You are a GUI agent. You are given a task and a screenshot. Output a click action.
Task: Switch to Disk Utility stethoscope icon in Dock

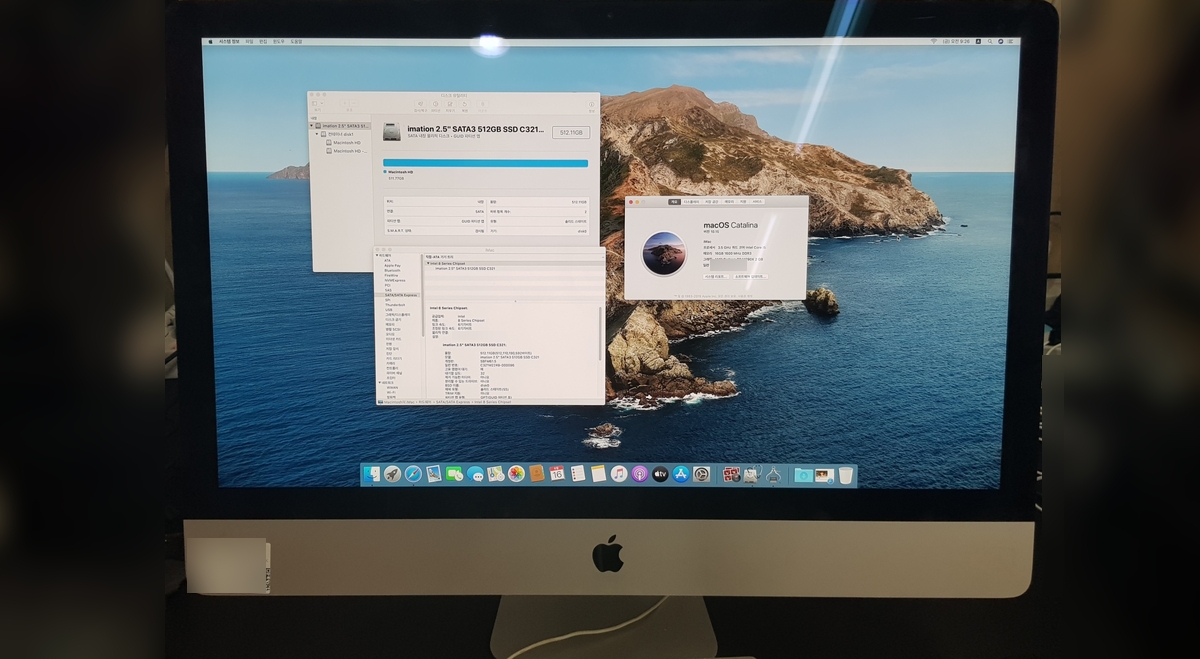click(x=752, y=474)
